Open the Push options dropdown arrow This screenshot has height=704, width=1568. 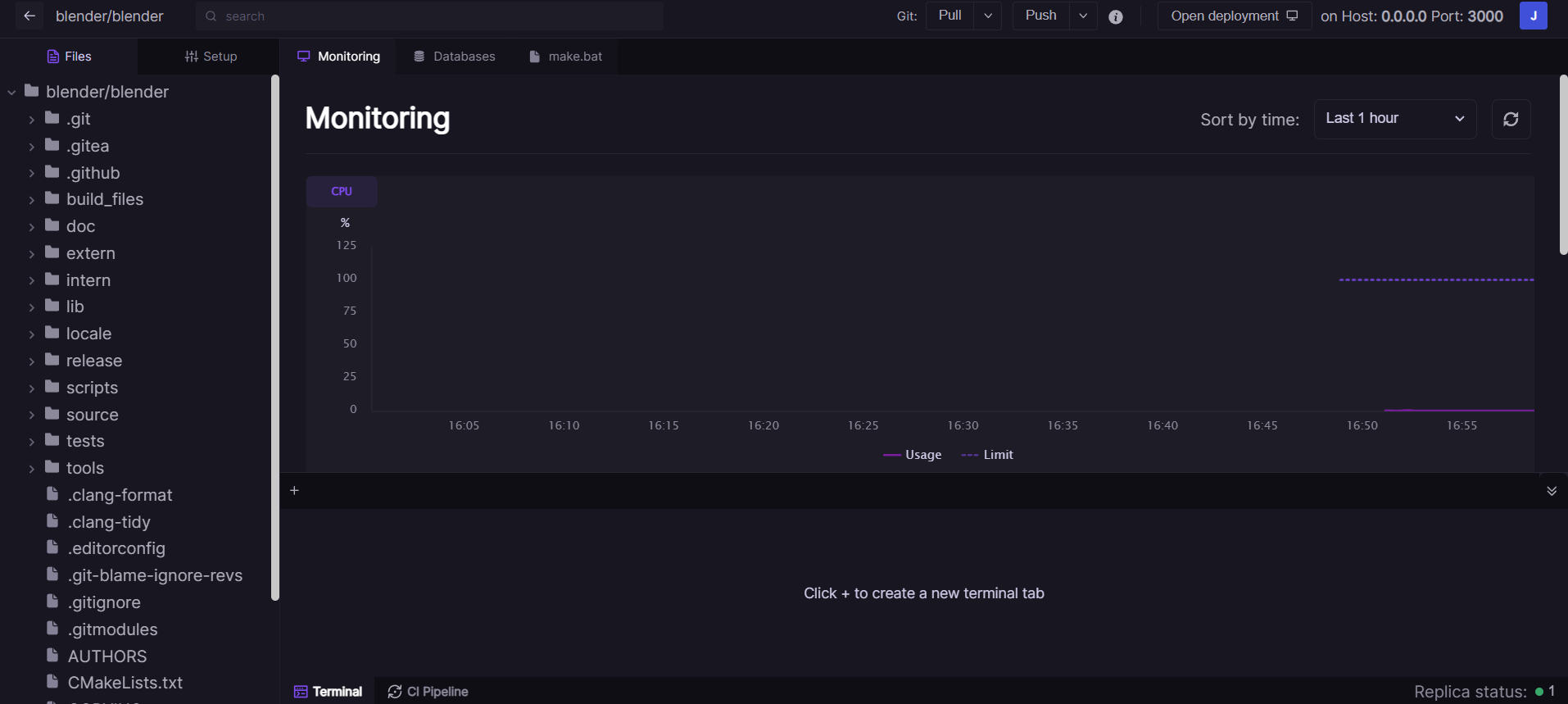[1083, 16]
